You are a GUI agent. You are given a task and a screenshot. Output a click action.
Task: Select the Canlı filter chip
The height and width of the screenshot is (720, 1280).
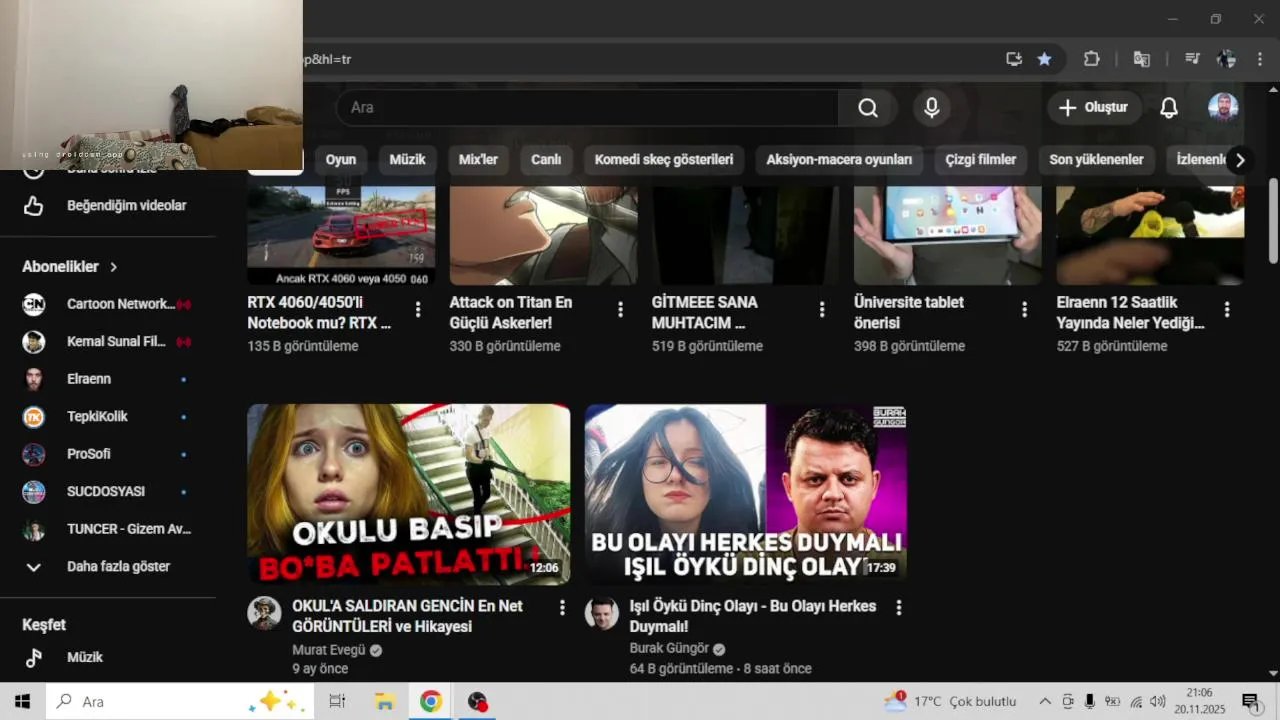click(546, 160)
